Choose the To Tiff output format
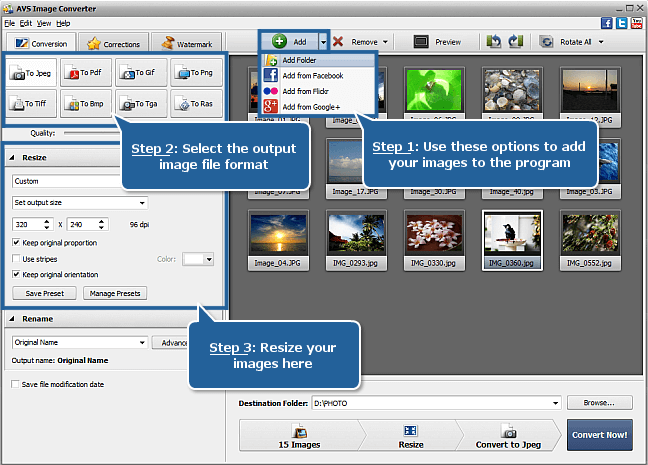The width and height of the screenshot is (648, 465). (x=31, y=104)
